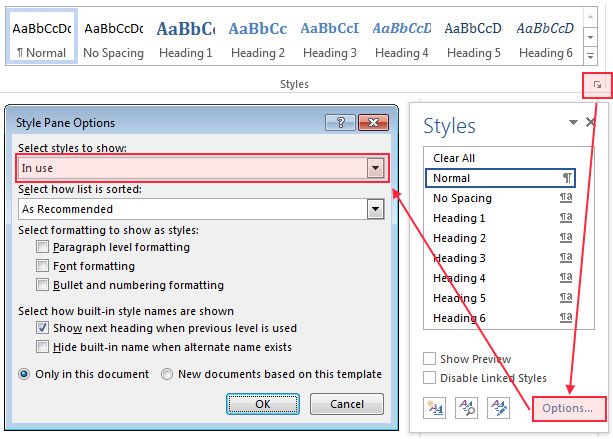Screen dimensions: 613x439
Task: Cancel the Style Pane Options dialog
Action: pos(346,404)
